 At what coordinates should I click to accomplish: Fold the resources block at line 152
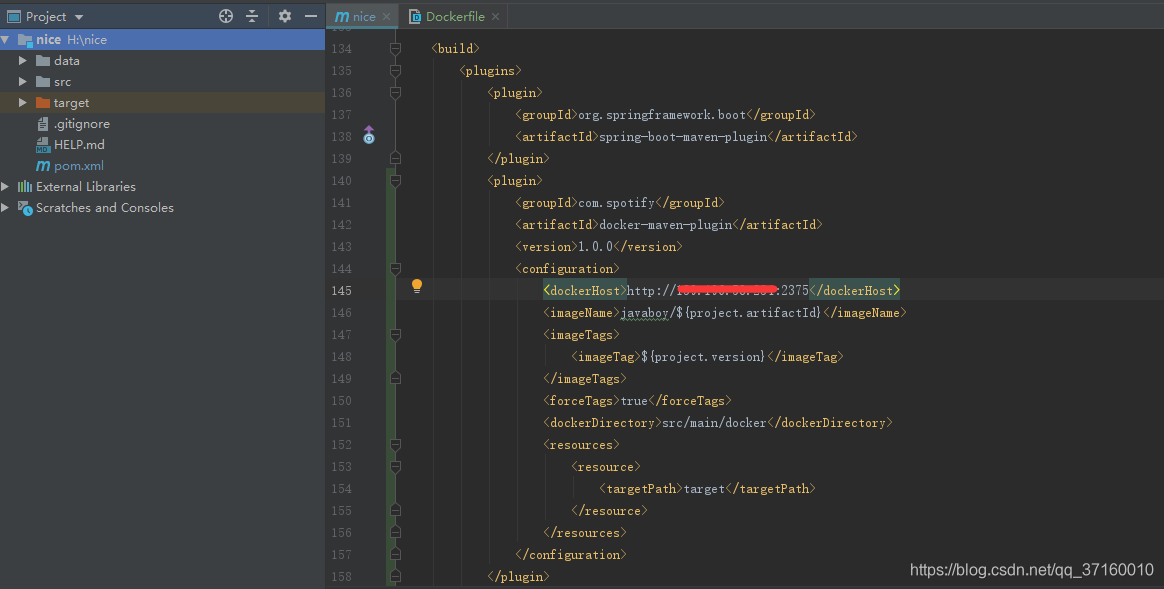(396, 444)
